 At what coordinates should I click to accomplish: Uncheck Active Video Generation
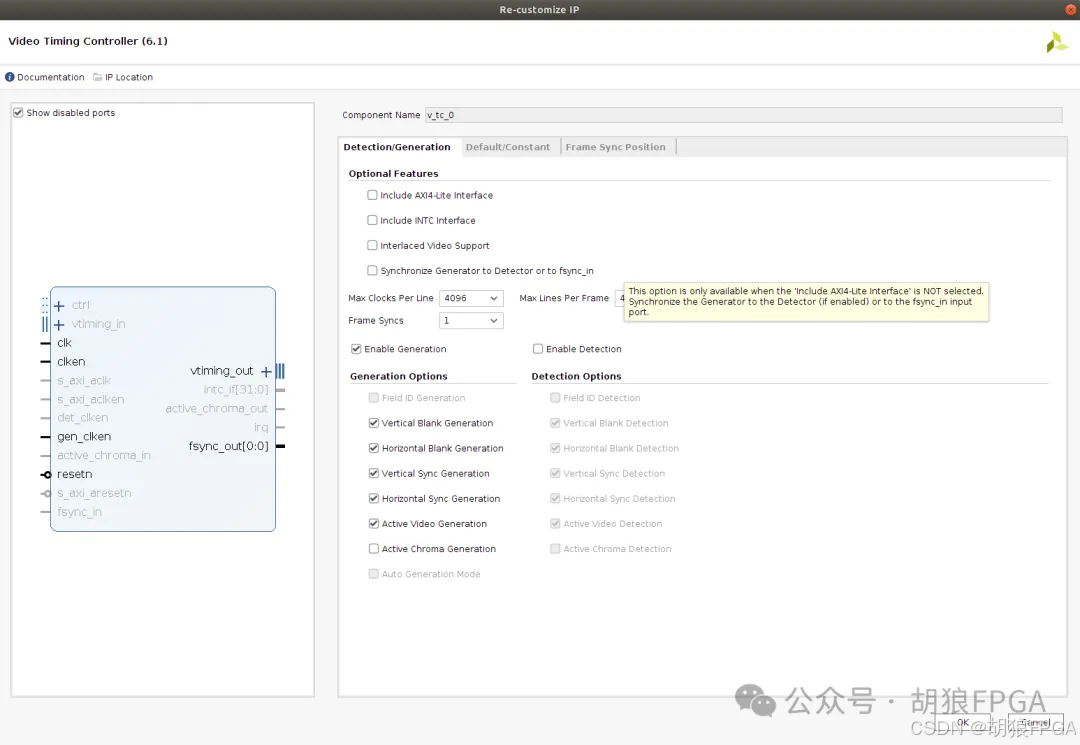(374, 523)
